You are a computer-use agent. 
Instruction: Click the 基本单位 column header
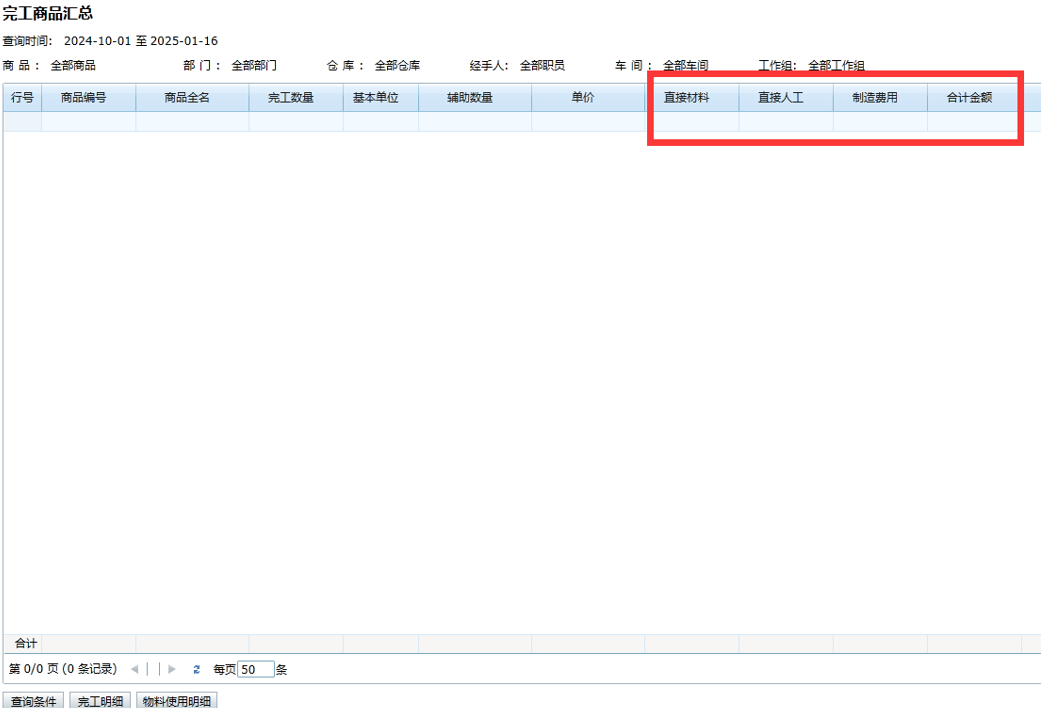(380, 98)
